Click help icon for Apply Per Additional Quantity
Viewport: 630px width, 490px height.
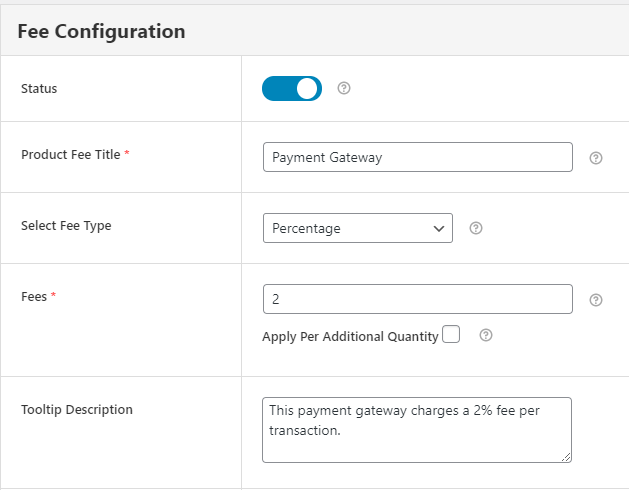[486, 335]
